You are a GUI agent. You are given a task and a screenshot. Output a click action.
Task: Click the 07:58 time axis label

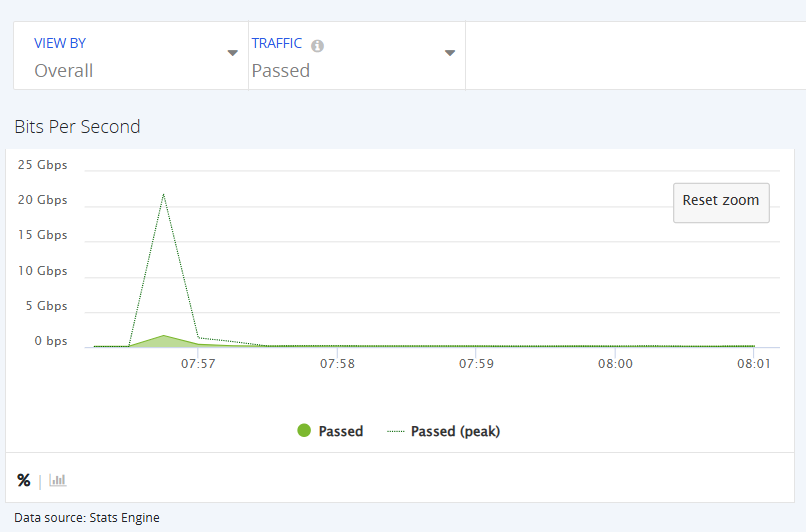coord(337,364)
